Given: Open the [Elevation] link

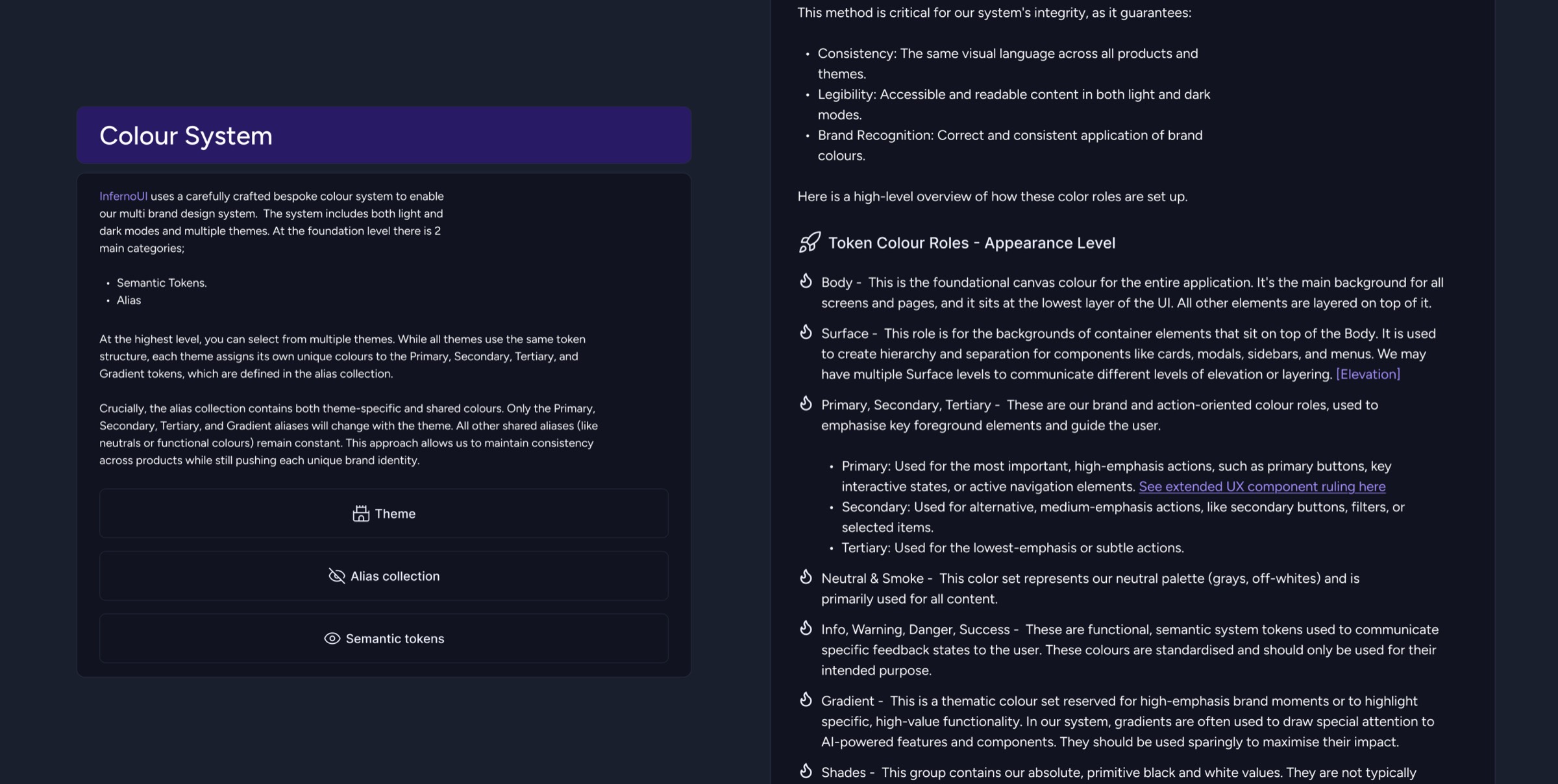Looking at the screenshot, I should coord(1368,374).
